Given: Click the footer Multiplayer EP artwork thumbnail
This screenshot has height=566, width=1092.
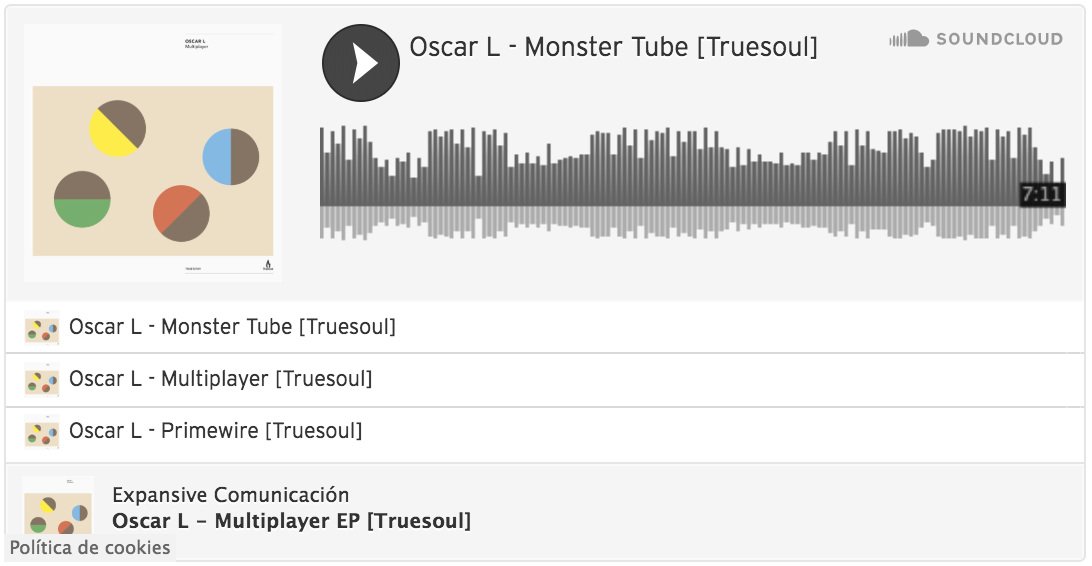Looking at the screenshot, I should tap(58, 505).
